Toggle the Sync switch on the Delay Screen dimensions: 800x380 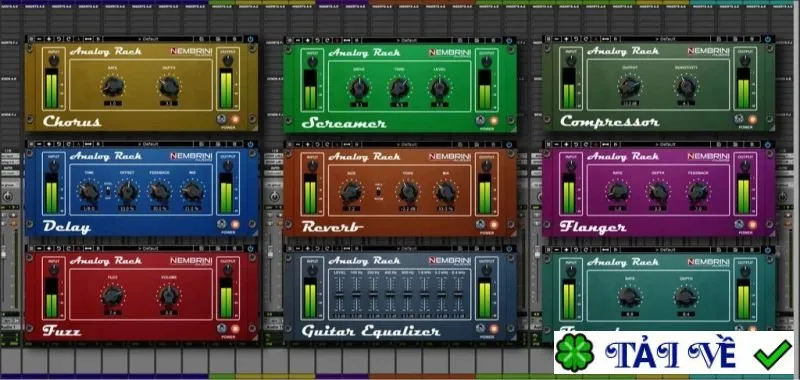tap(108, 191)
